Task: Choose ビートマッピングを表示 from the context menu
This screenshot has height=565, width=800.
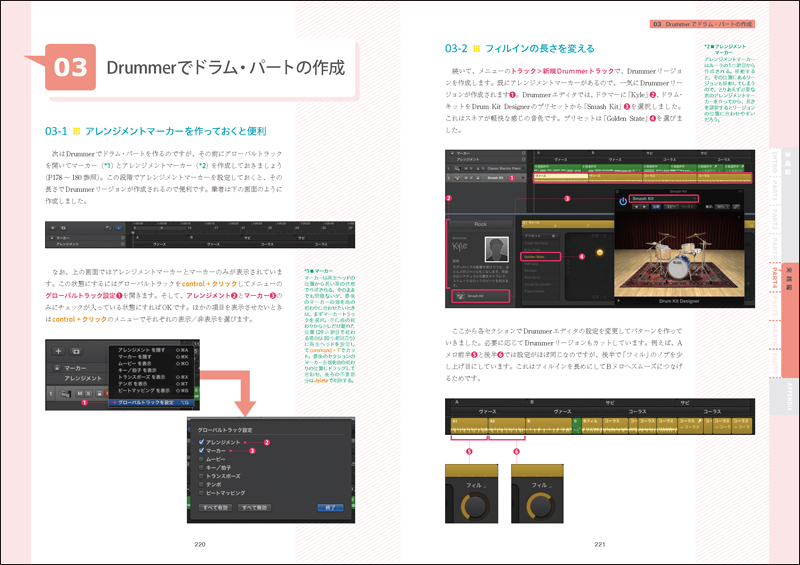Action: pyautogui.click(x=154, y=390)
